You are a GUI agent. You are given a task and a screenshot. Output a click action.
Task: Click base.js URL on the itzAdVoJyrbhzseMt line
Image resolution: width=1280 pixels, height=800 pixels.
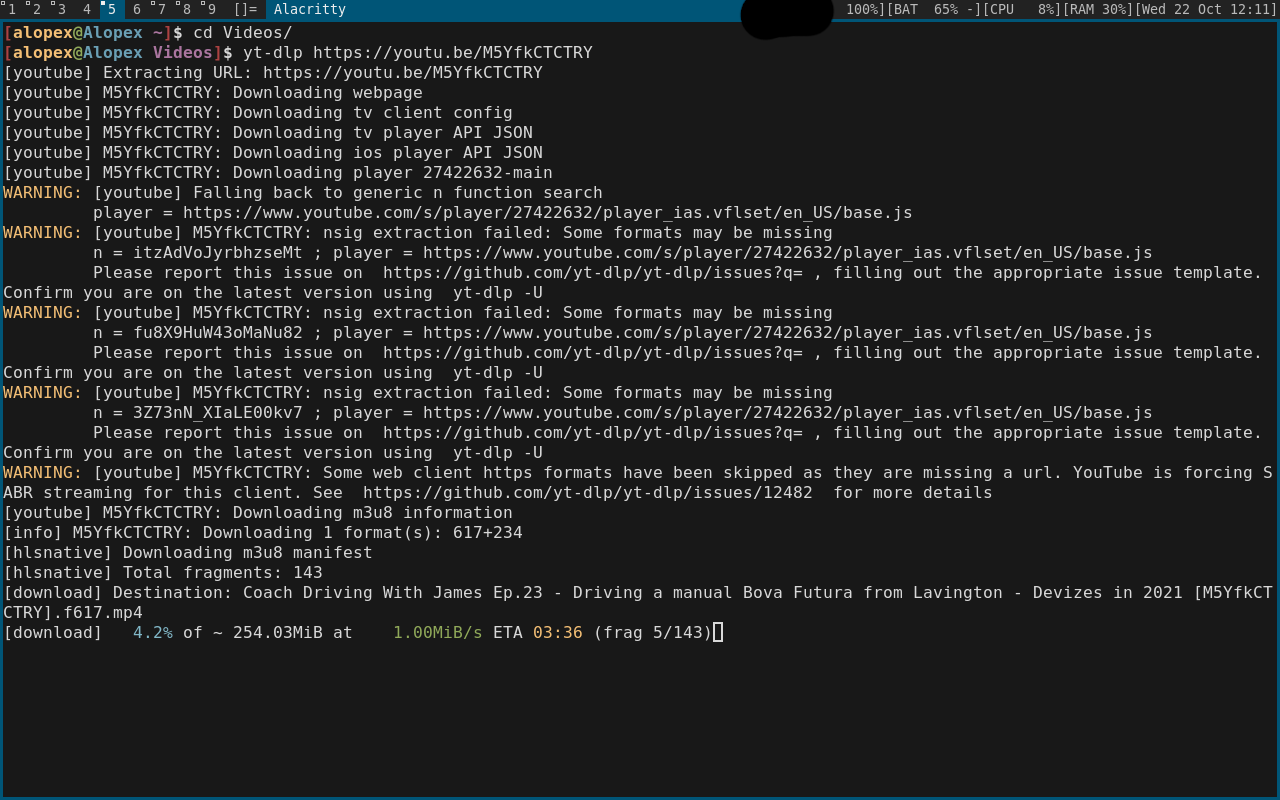click(788, 253)
